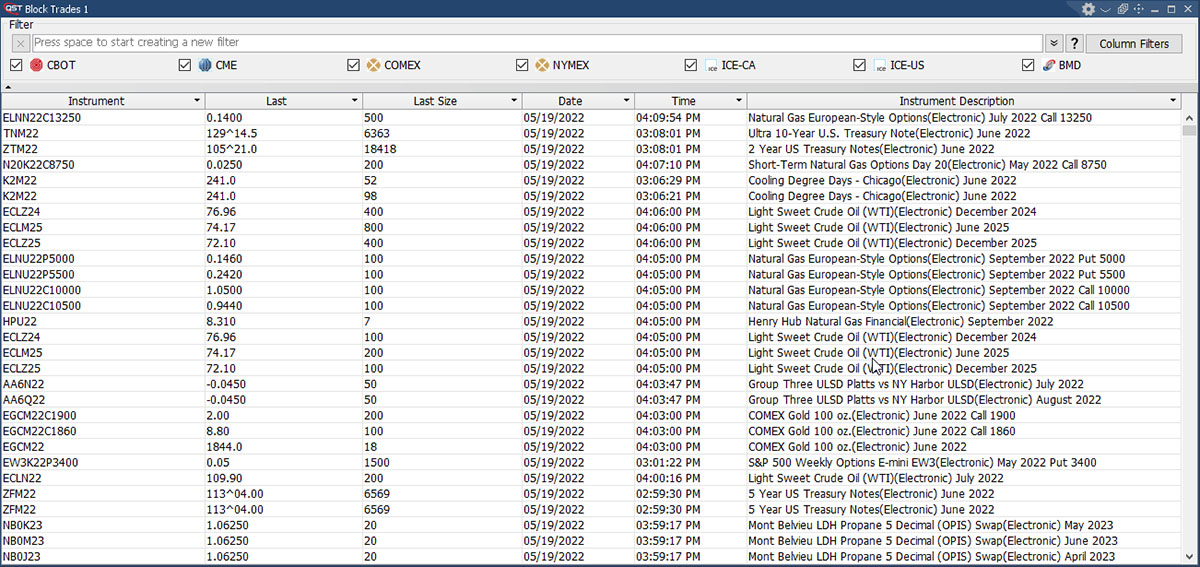The height and width of the screenshot is (567, 1200).
Task: Click the AA6N22 instrument cell
Action: click(x=103, y=384)
